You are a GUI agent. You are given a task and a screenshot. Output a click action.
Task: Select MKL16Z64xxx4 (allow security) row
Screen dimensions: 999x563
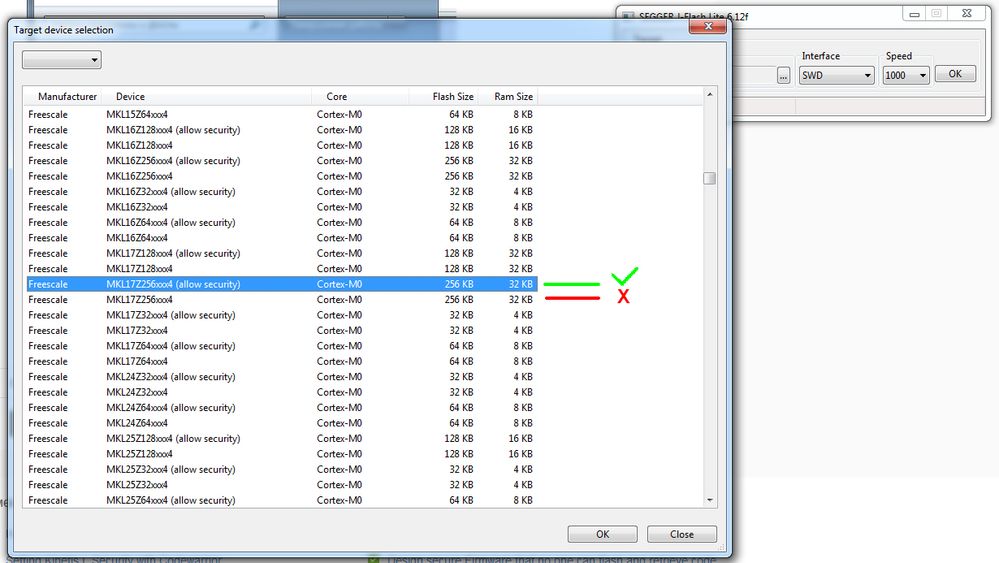tap(282, 222)
